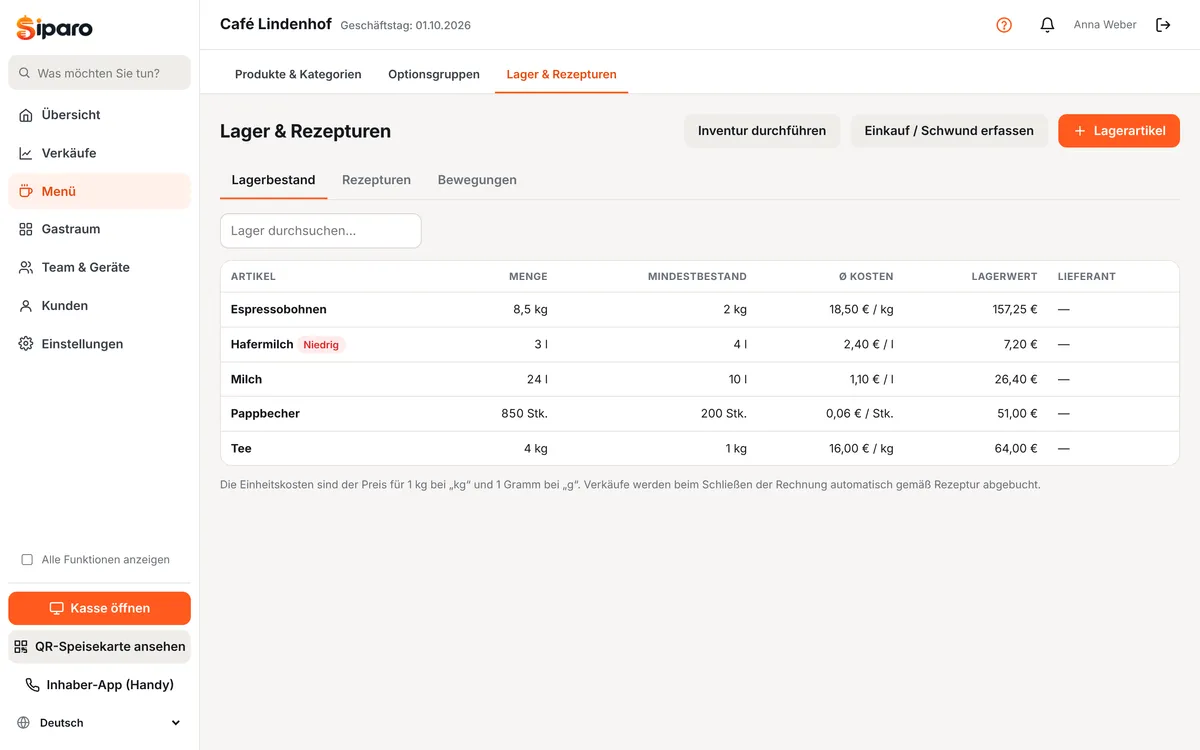1200x750 pixels.
Task: Click the Milch article name
Action: (246, 379)
